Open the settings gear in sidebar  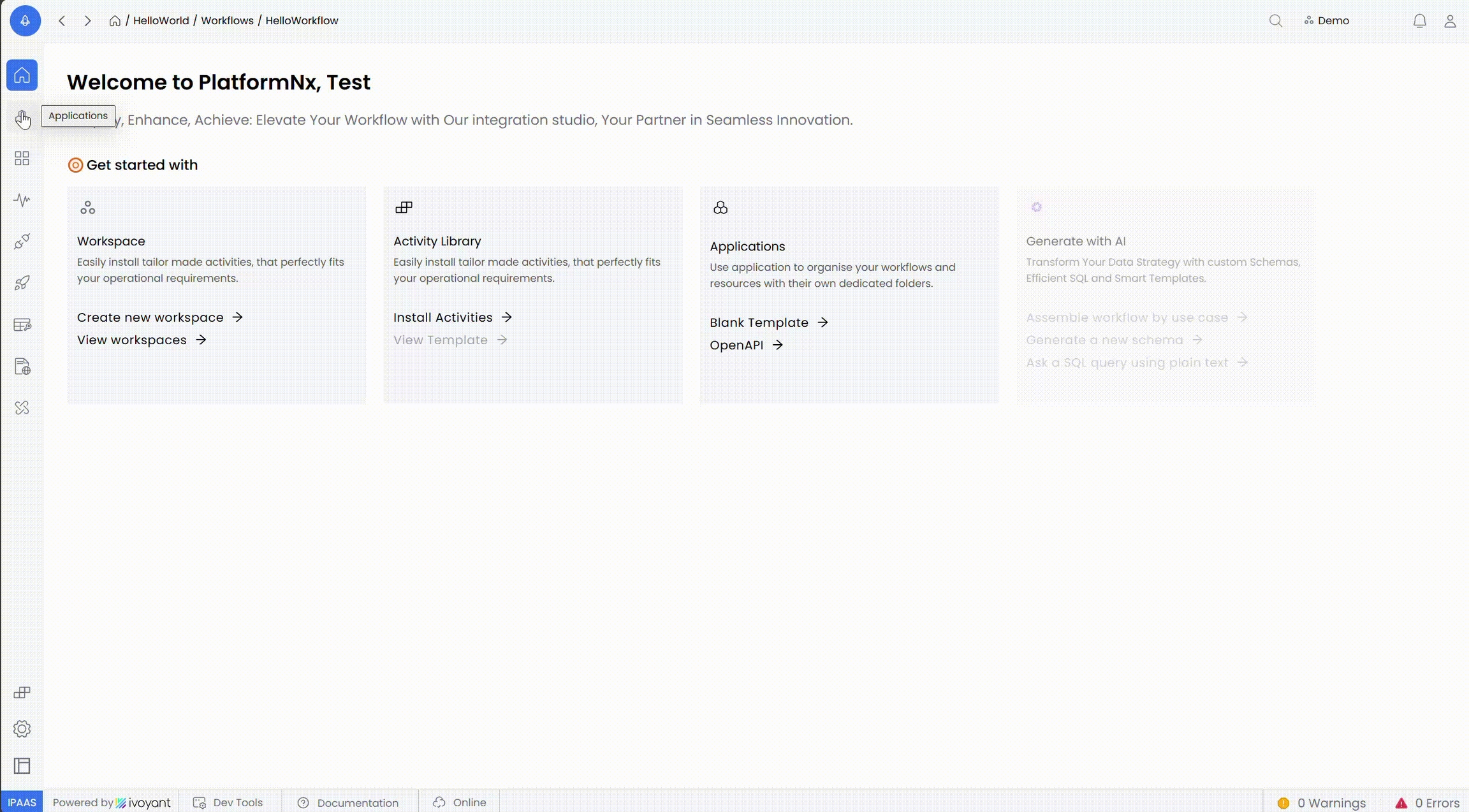pos(22,729)
